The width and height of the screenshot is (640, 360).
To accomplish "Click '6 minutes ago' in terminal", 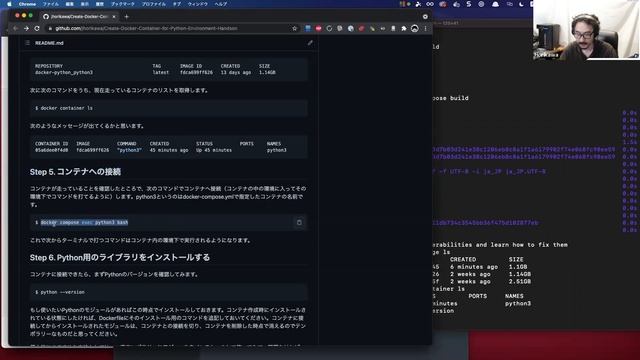I will 474,267.
